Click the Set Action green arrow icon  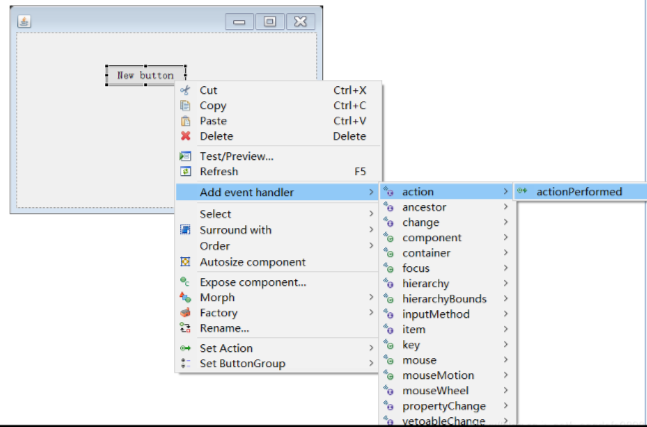point(185,348)
